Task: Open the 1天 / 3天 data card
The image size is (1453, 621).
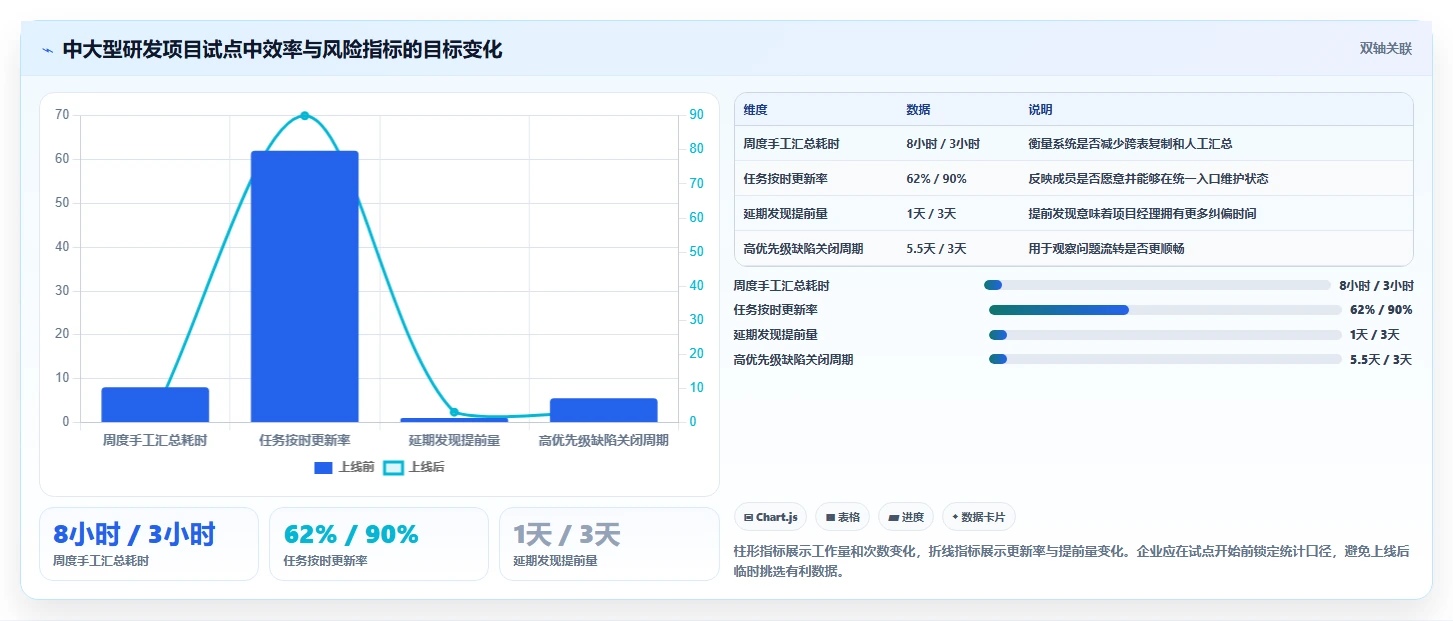Action: (609, 544)
